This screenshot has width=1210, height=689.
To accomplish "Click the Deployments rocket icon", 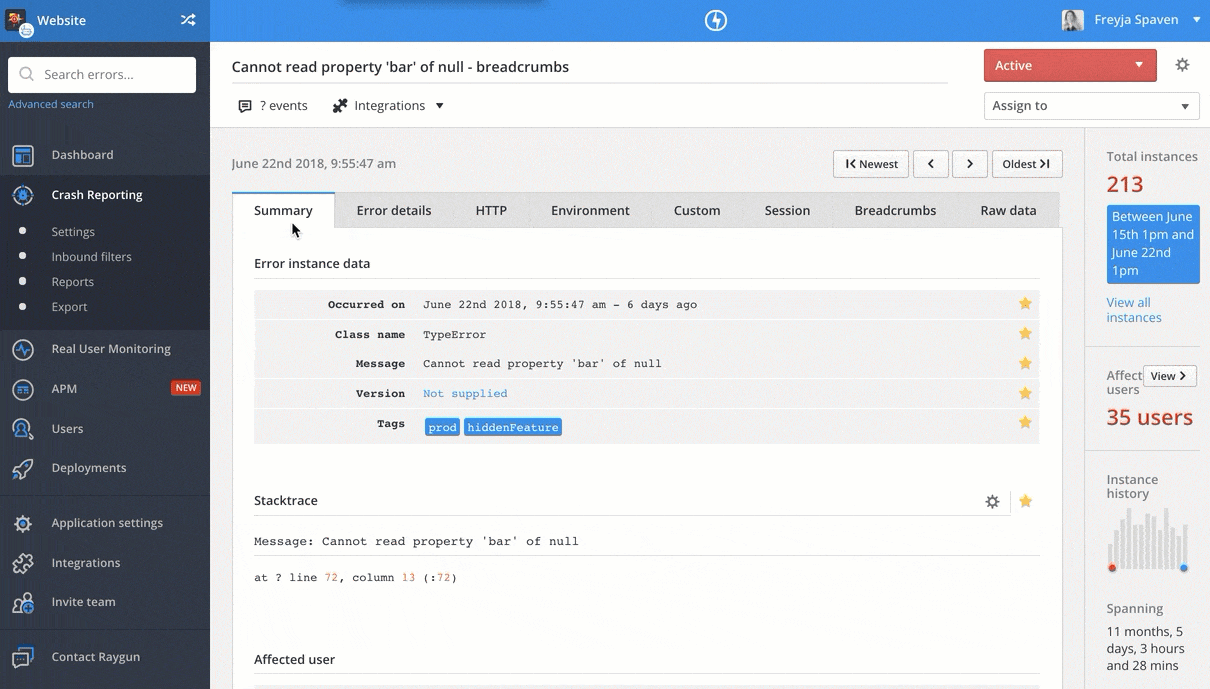I will (23, 468).
